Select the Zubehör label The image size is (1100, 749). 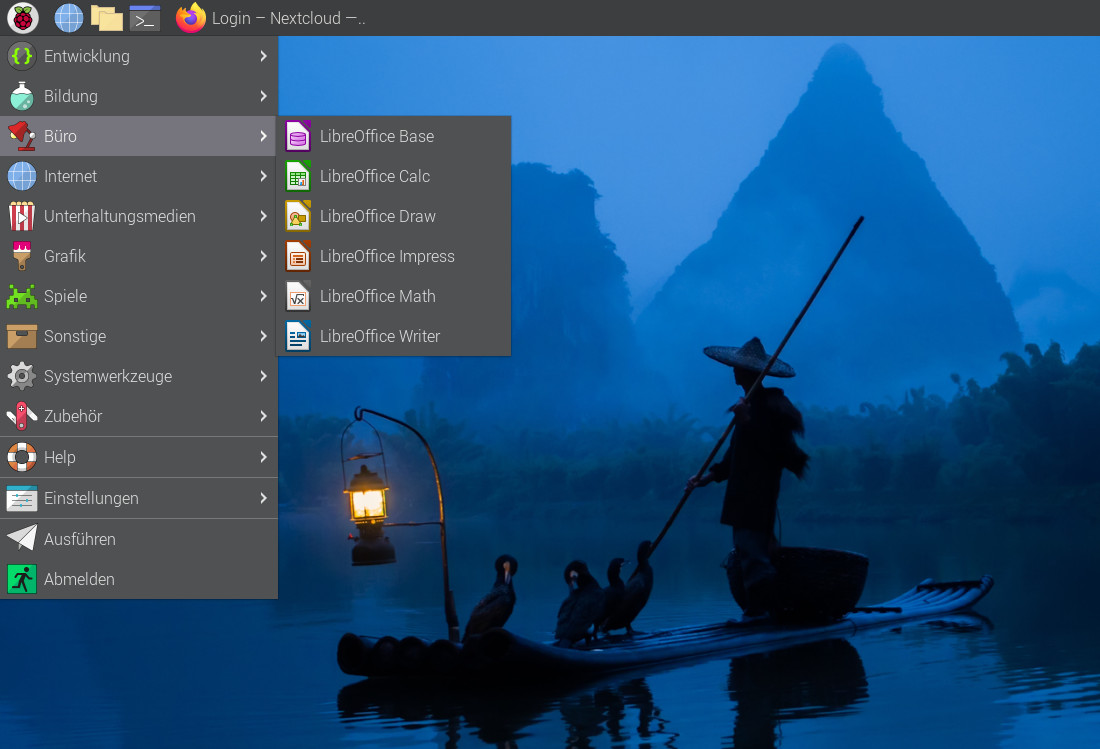point(73,416)
